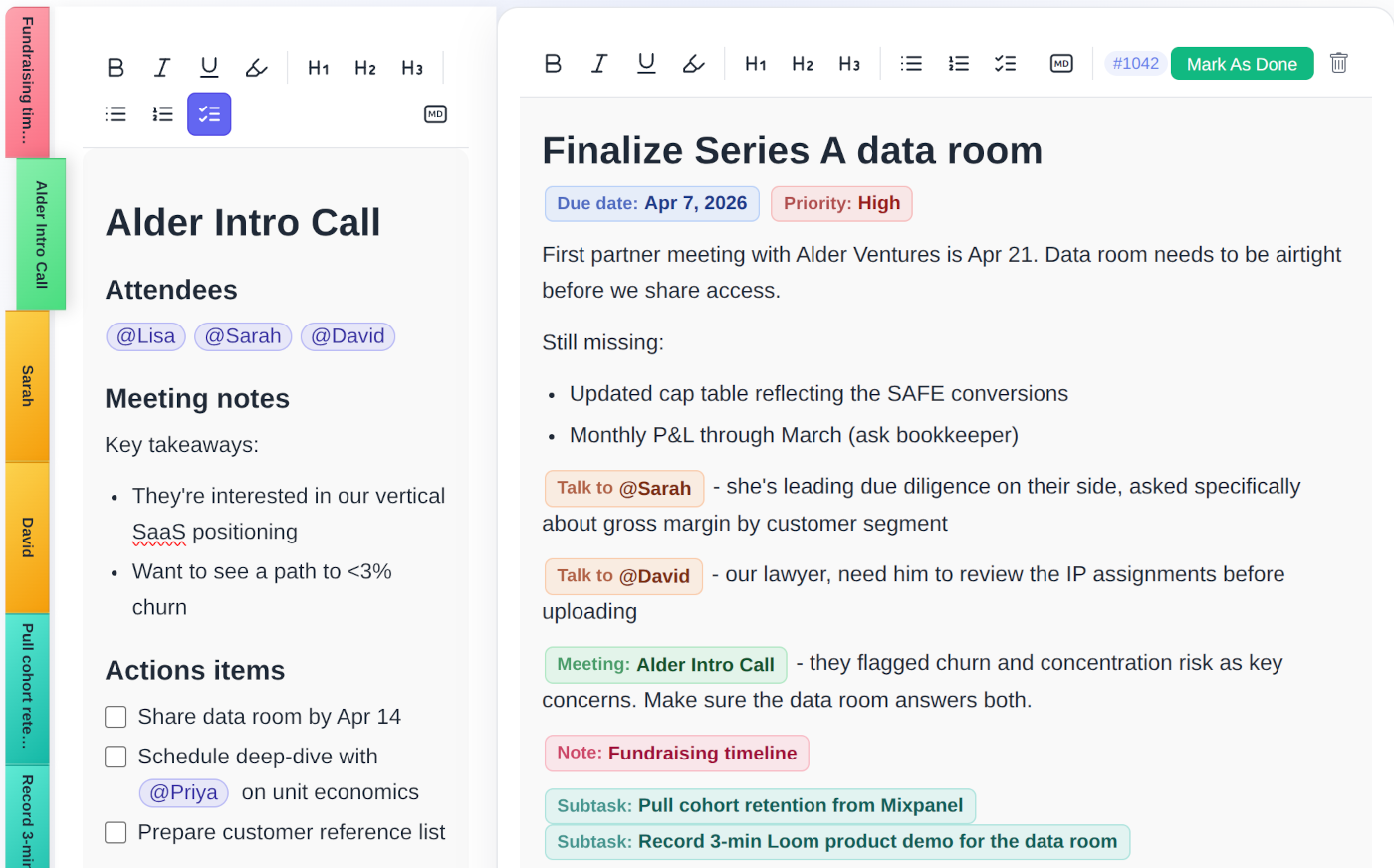The height and width of the screenshot is (868, 1394).
Task: Toggle bold in the left note toolbar
Action: pyautogui.click(x=116, y=68)
